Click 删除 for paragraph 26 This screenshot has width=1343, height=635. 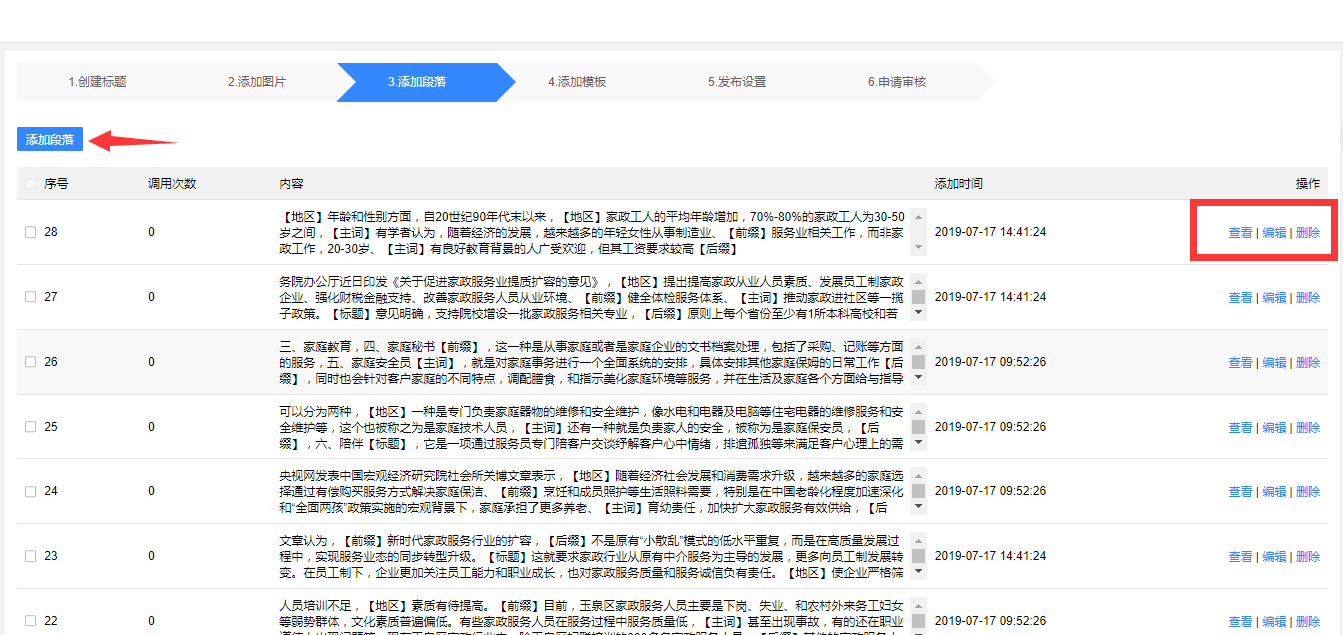point(1308,363)
